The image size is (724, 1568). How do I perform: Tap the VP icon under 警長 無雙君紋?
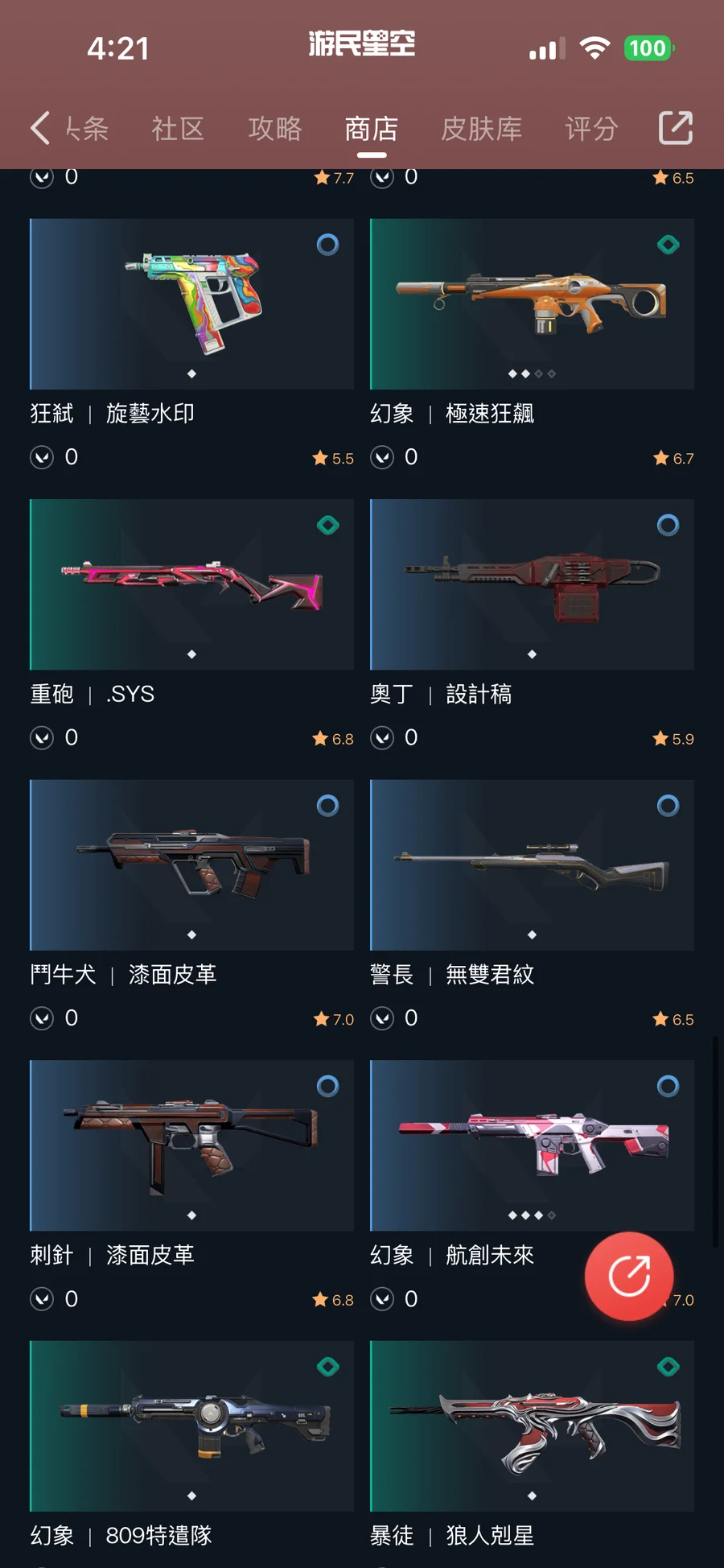(x=382, y=1018)
